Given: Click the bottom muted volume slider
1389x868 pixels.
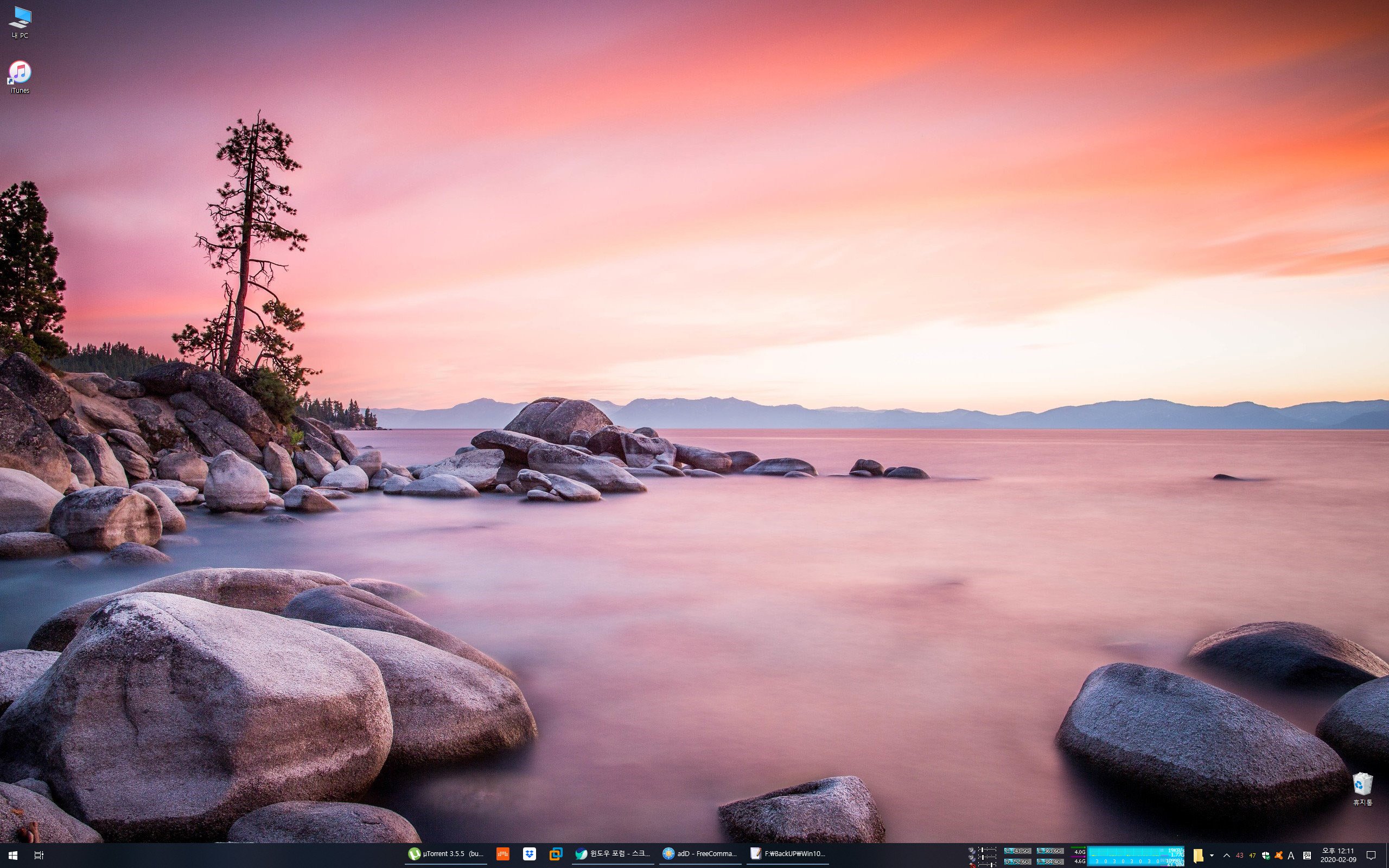Looking at the screenshot, I should click(987, 865).
